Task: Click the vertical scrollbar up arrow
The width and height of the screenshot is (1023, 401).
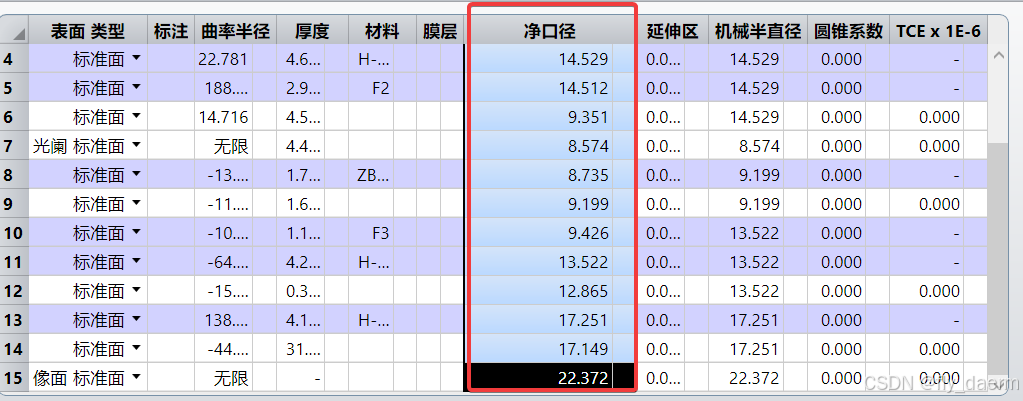Action: (998, 56)
